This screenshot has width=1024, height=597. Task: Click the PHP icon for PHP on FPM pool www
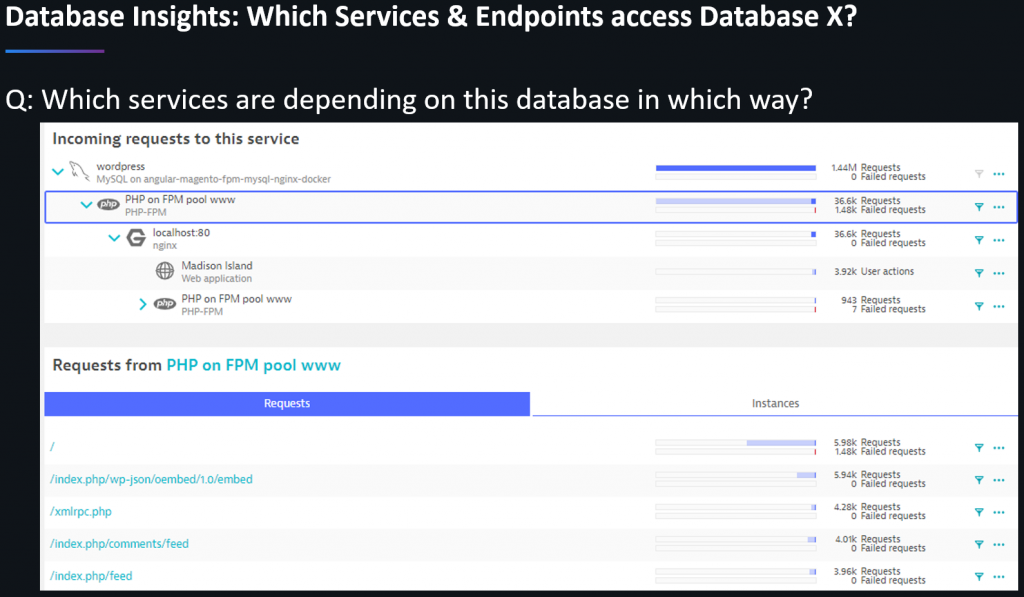click(x=108, y=204)
